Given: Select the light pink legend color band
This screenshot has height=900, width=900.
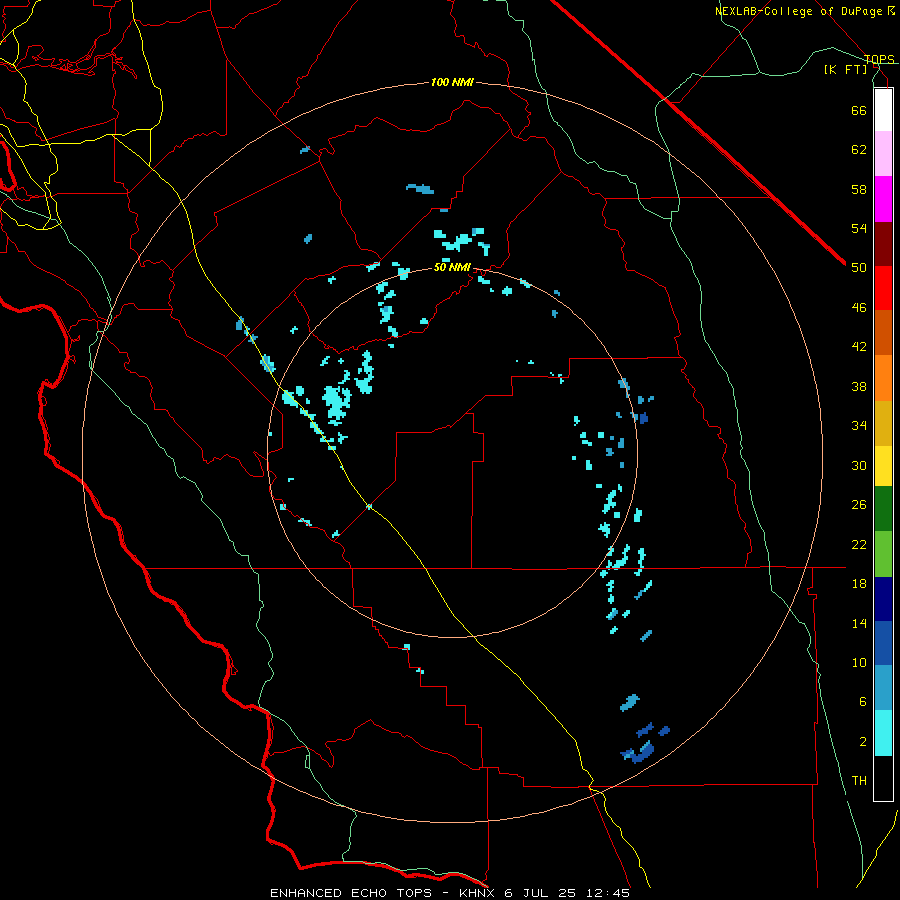Looking at the screenshot, I should click(883, 154).
